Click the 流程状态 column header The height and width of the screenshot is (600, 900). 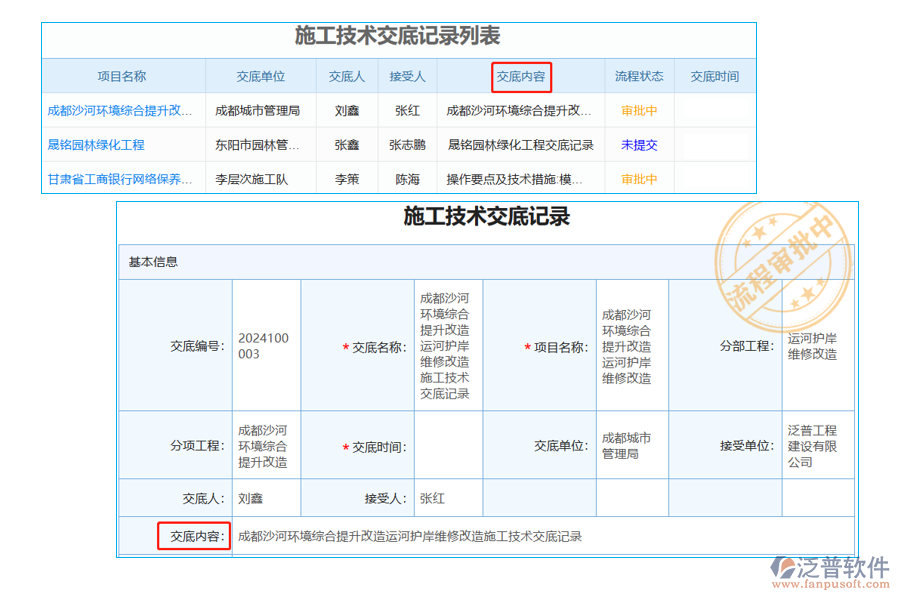[638, 76]
